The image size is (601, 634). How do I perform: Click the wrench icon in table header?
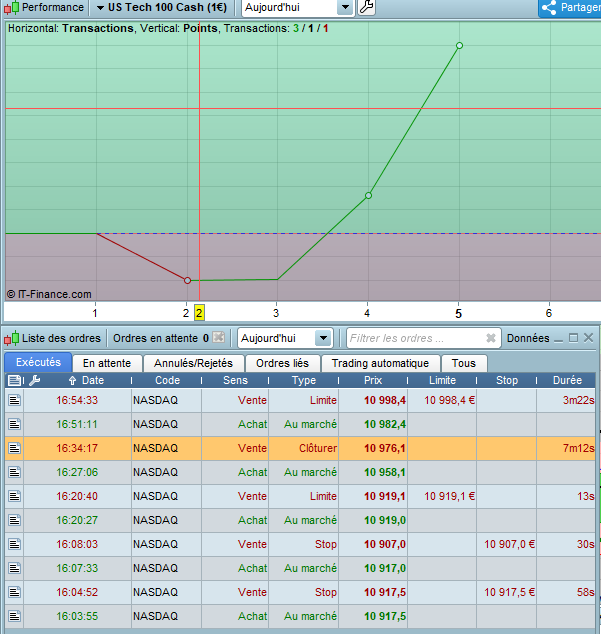click(x=35, y=380)
